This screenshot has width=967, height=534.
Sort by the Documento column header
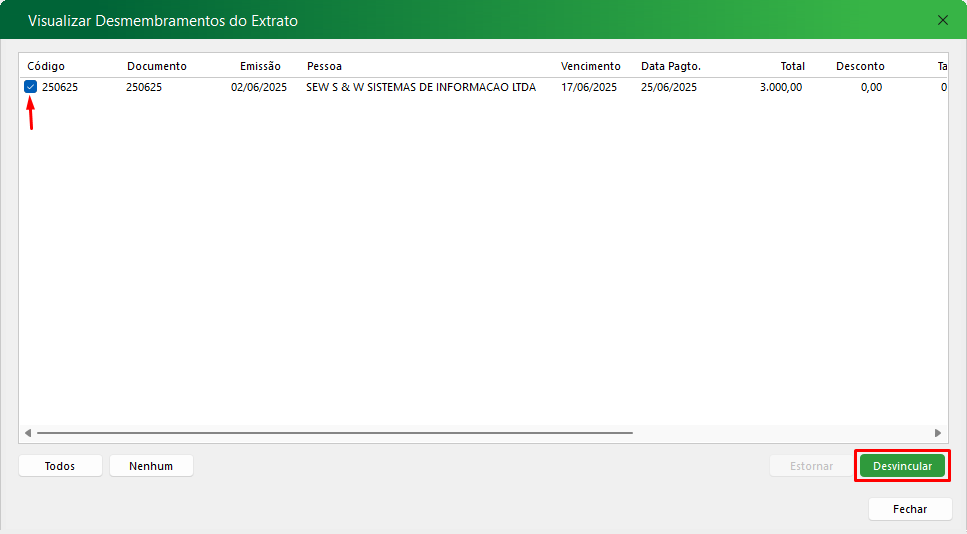pyautogui.click(x=157, y=66)
